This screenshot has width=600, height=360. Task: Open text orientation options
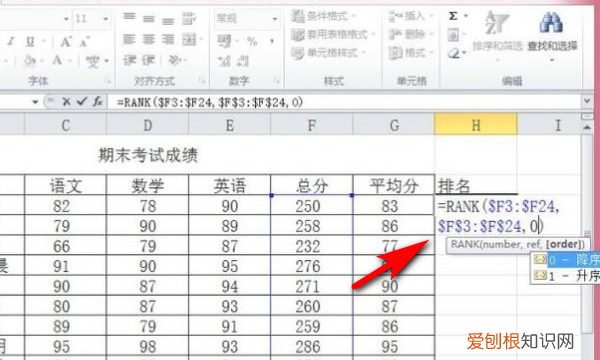point(174,60)
